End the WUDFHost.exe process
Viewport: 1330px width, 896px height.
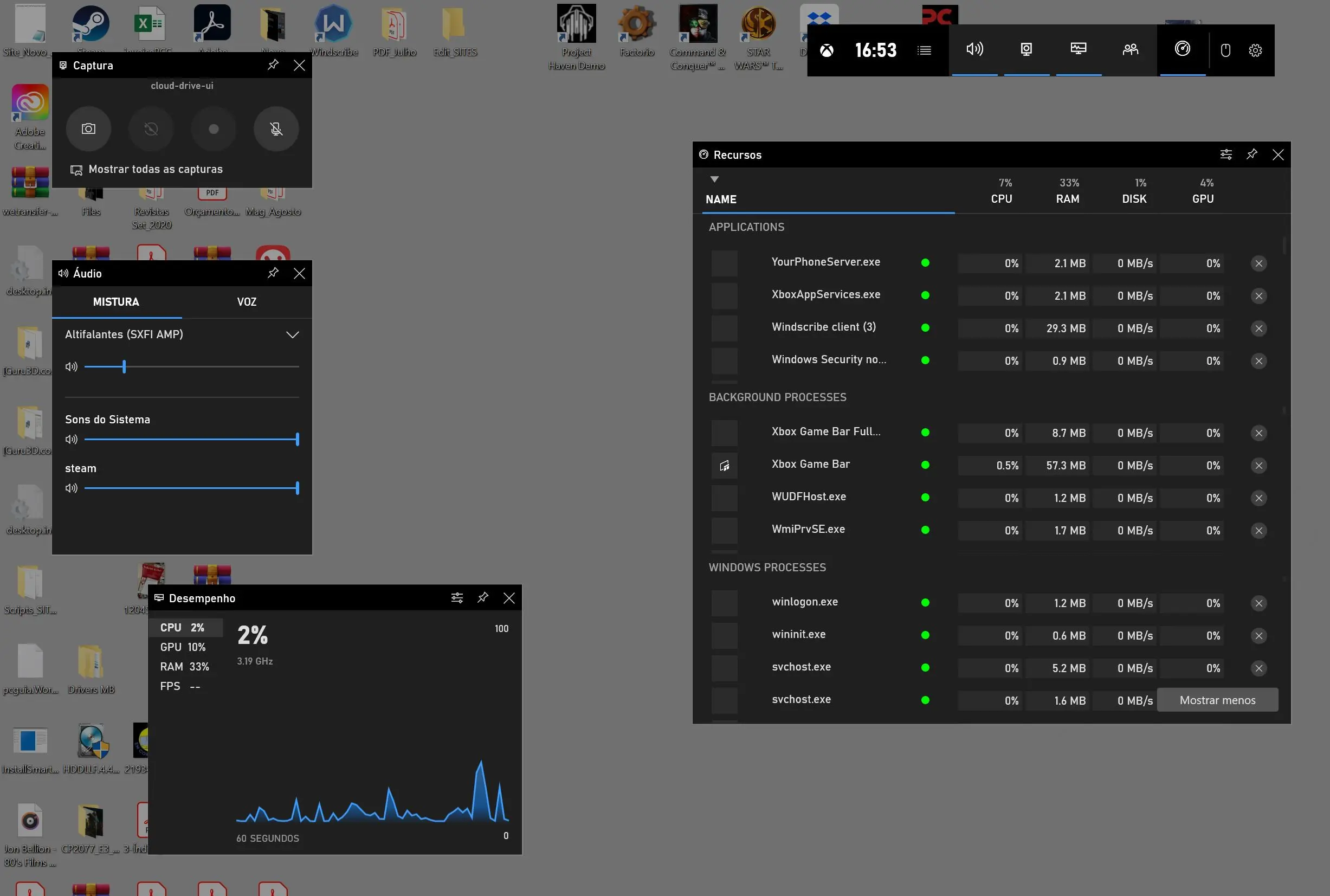[x=1258, y=498]
